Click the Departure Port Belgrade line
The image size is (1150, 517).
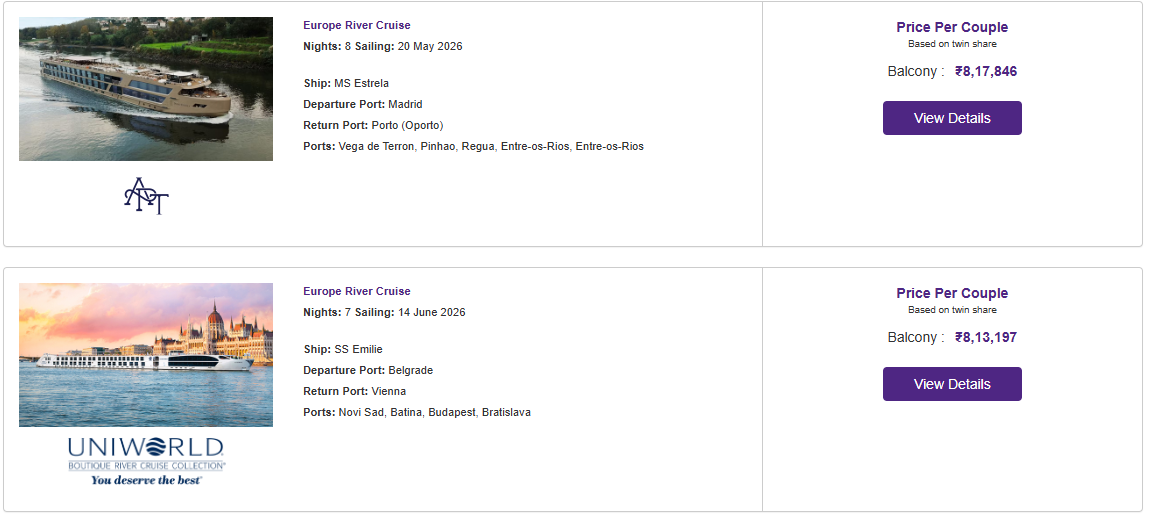click(368, 370)
